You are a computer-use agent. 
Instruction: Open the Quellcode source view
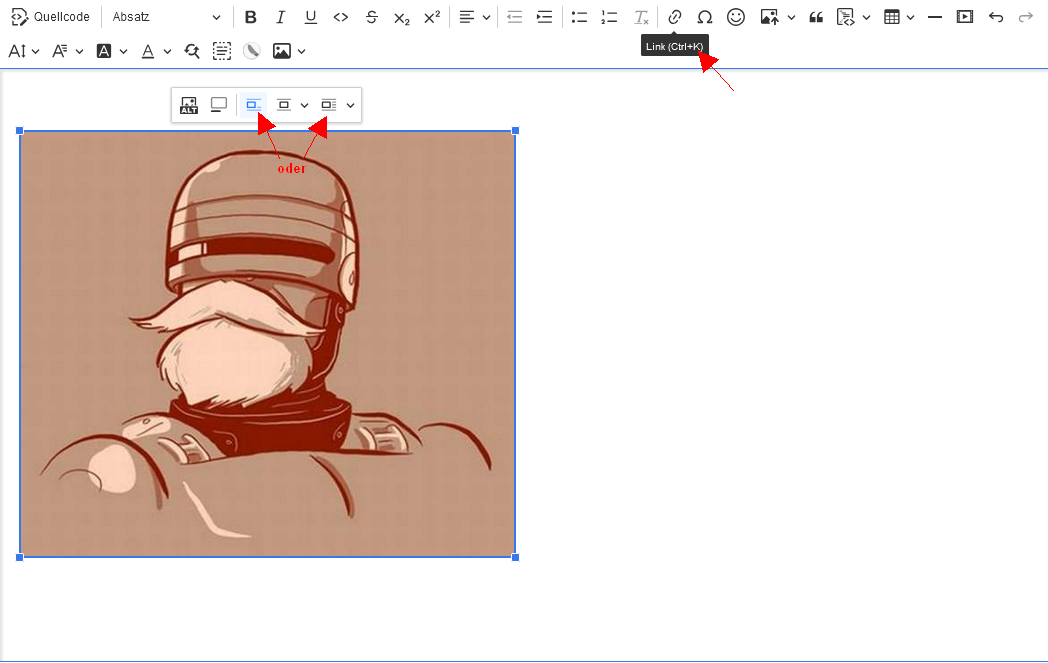pyautogui.click(x=50, y=17)
